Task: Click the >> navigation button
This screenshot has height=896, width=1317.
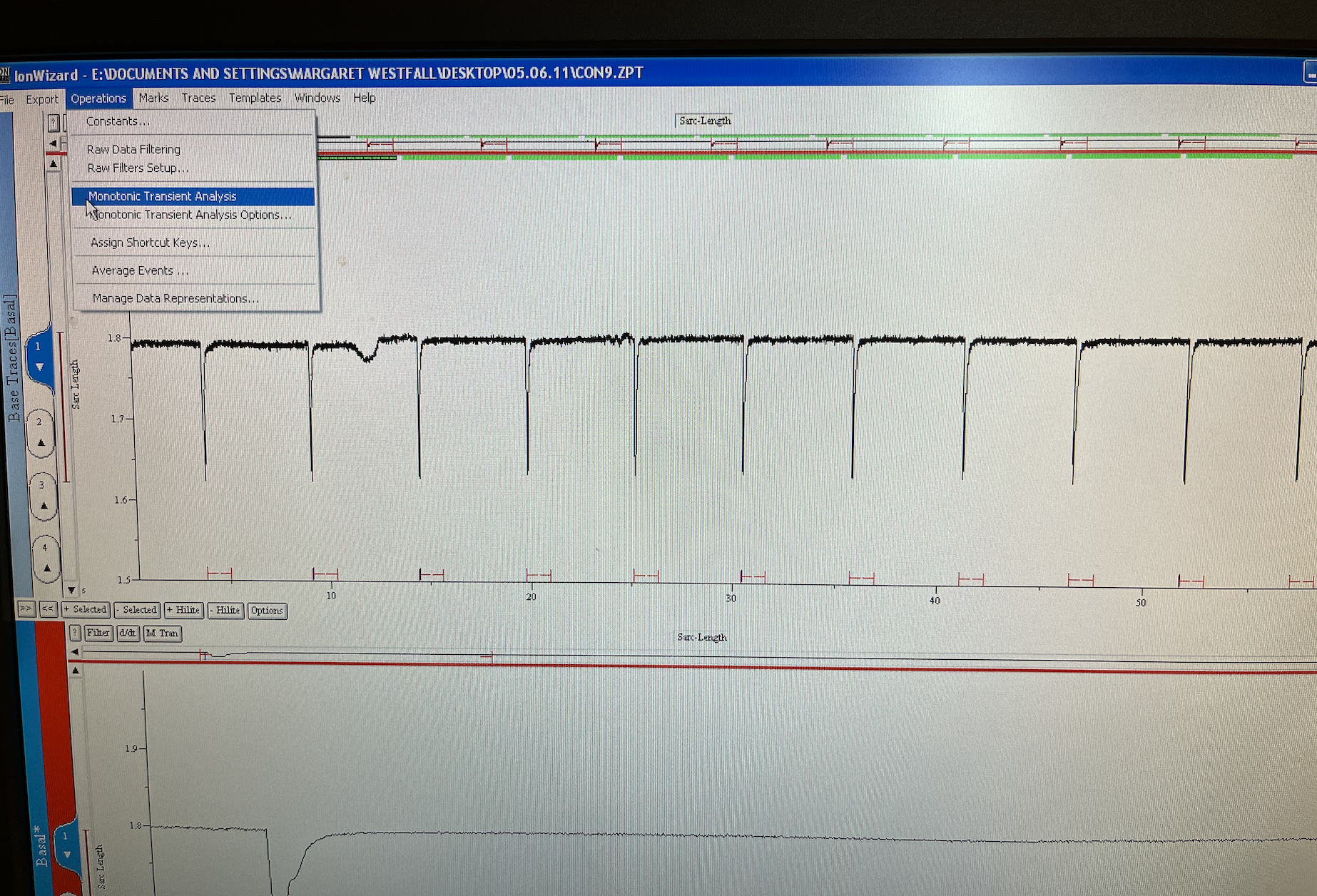Action: (26, 609)
